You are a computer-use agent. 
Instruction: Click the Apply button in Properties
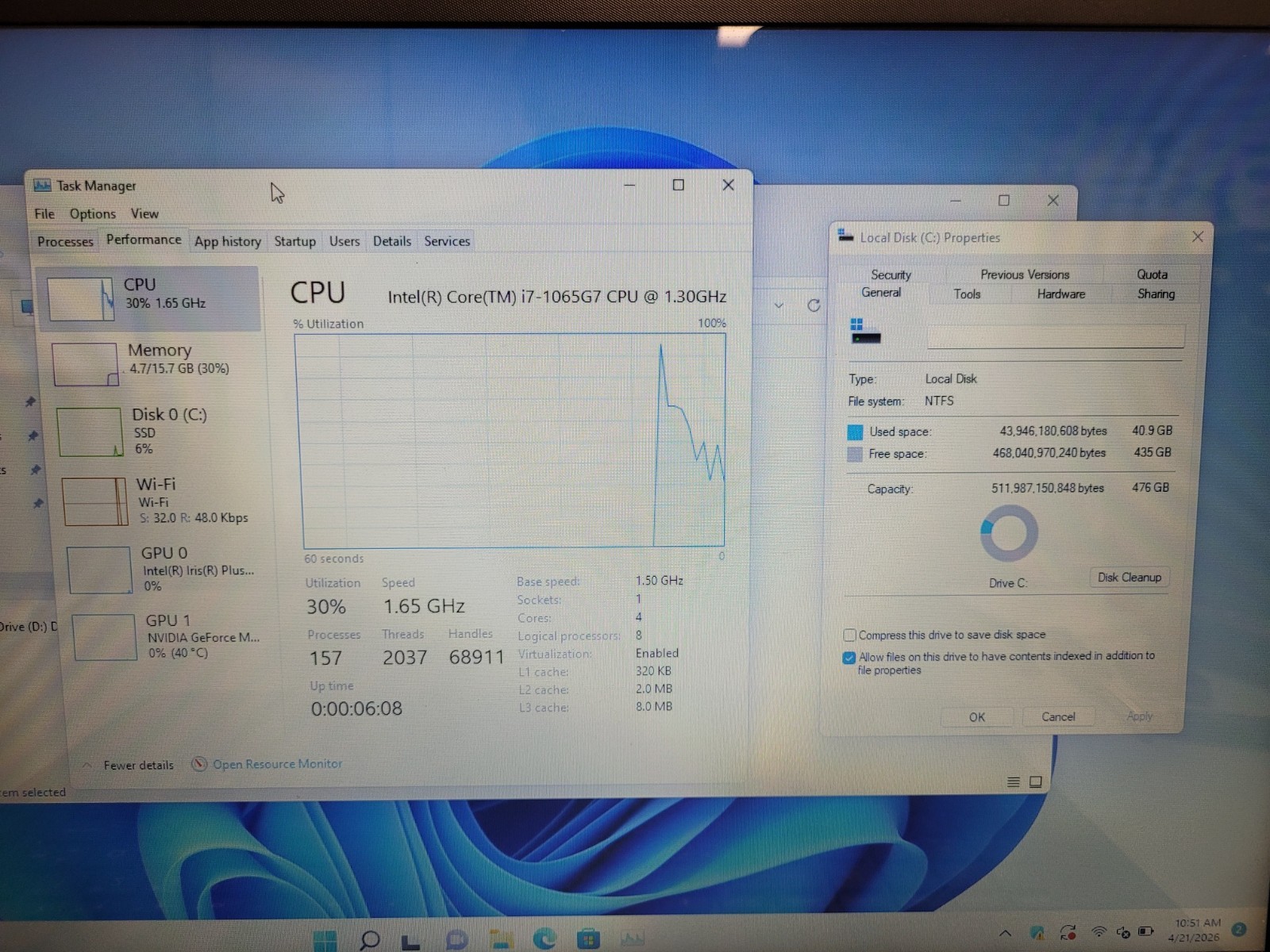click(x=1140, y=716)
